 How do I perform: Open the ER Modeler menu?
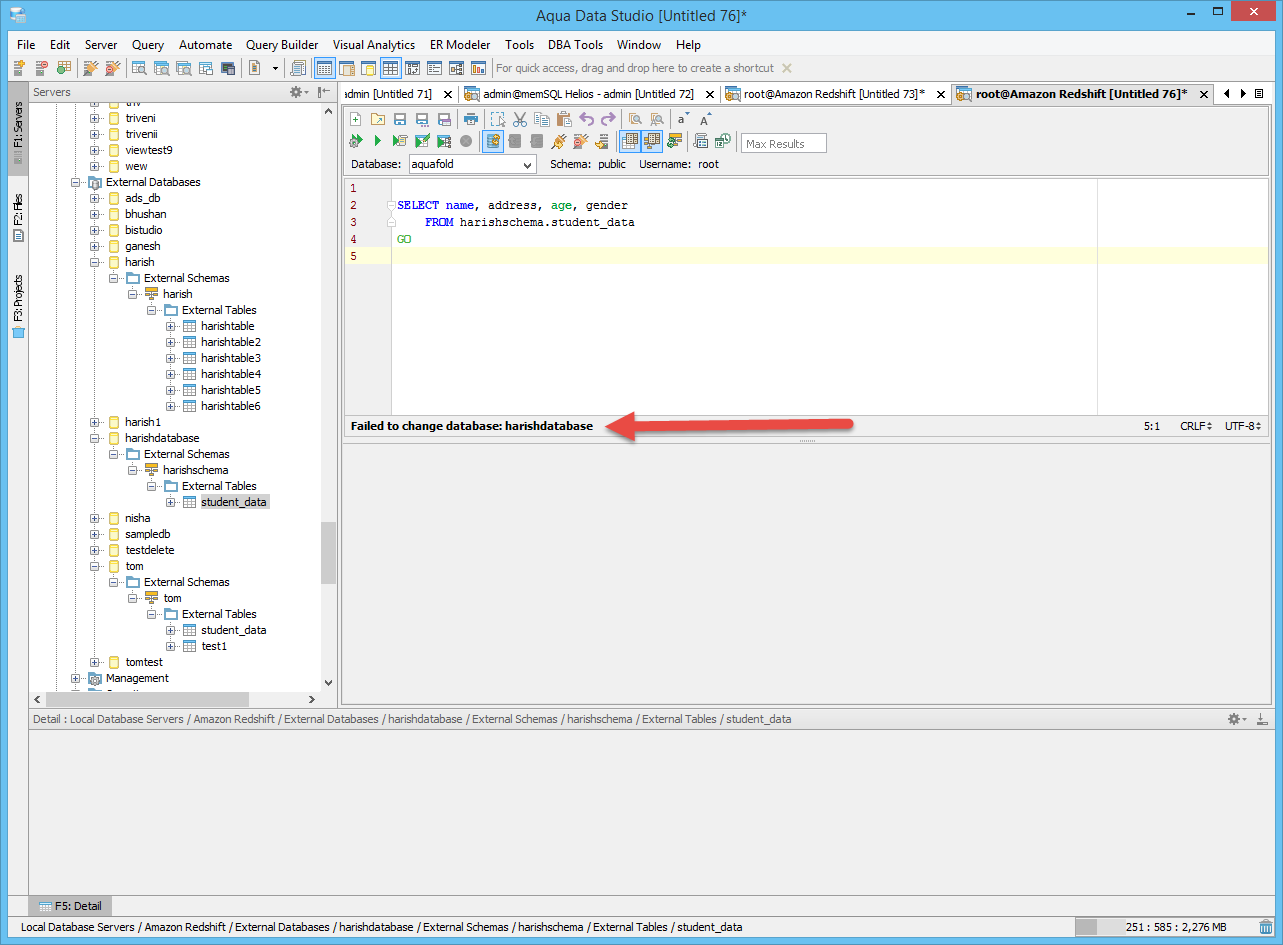coord(460,45)
